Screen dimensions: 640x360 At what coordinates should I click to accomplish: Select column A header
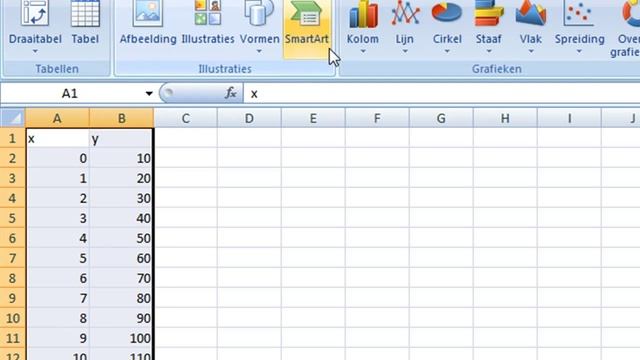pos(57,118)
